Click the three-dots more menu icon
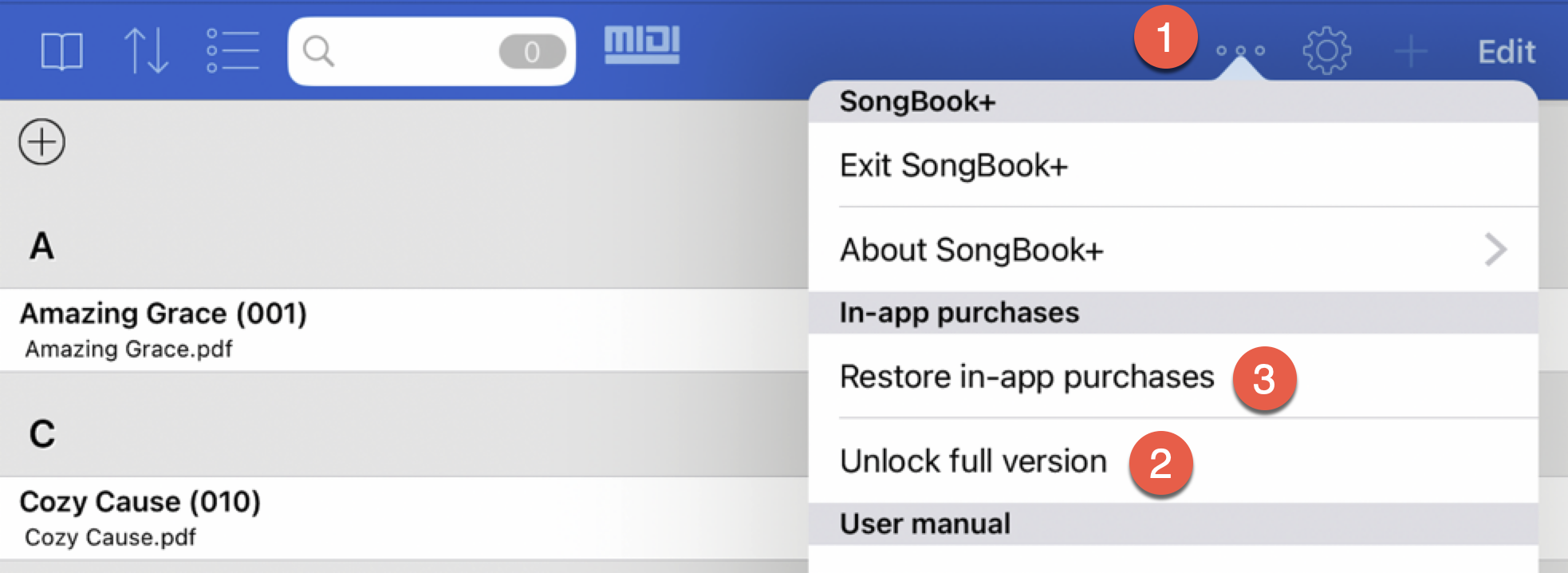Image resolution: width=1568 pixels, height=573 pixels. point(1240,51)
